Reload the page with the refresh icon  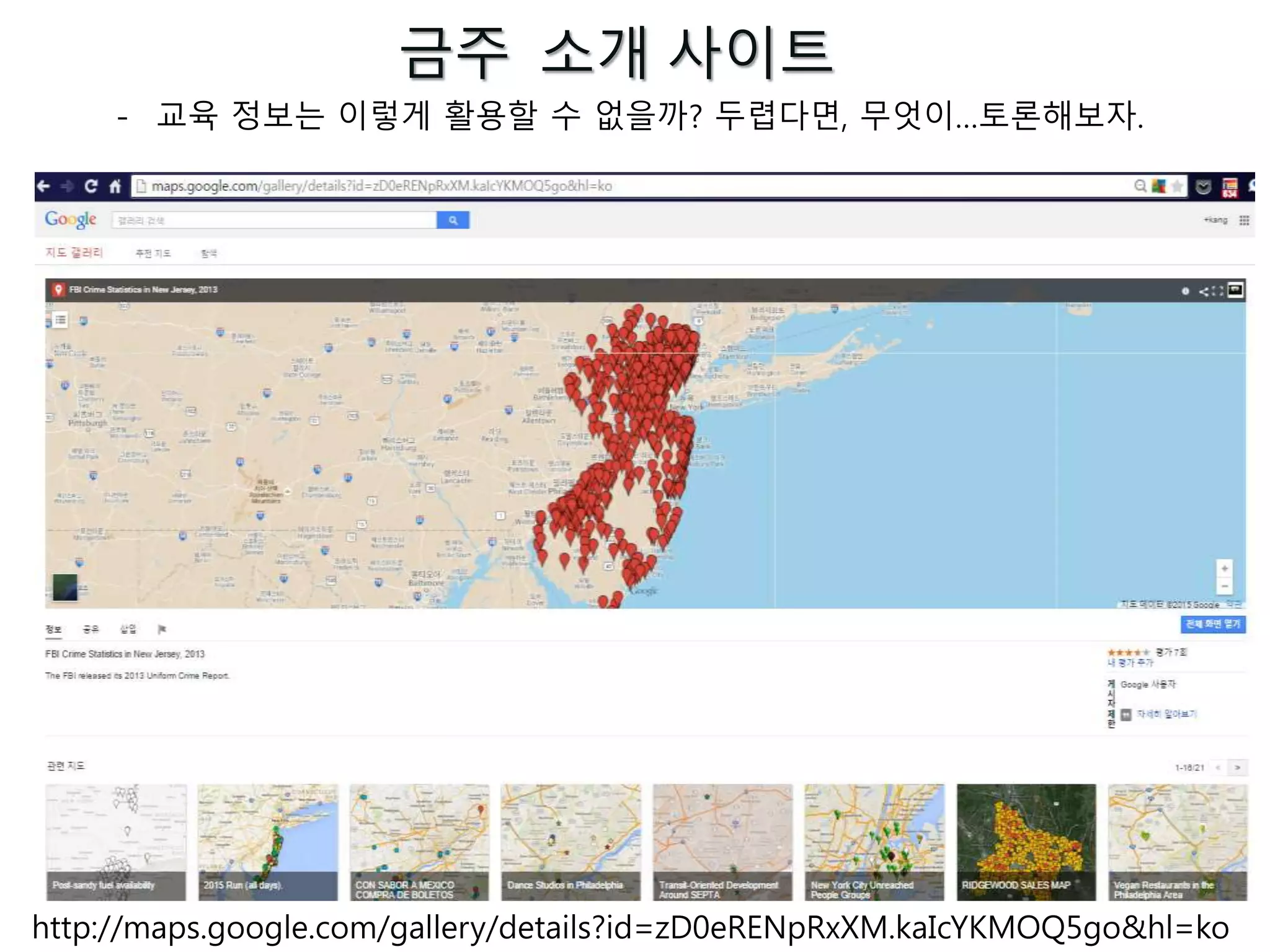pyautogui.click(x=91, y=186)
